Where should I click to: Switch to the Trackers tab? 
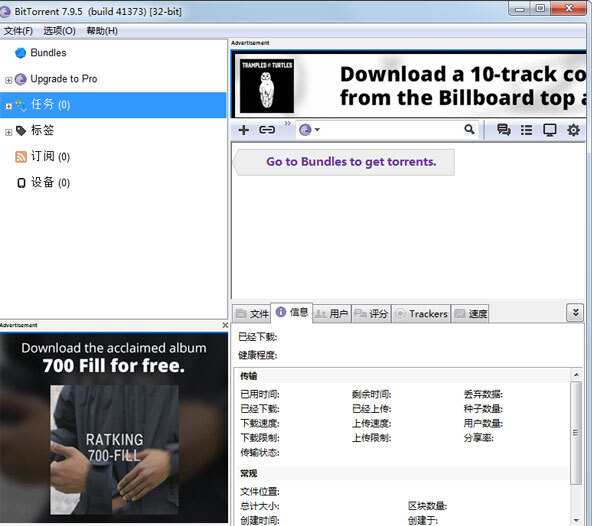coord(421,314)
